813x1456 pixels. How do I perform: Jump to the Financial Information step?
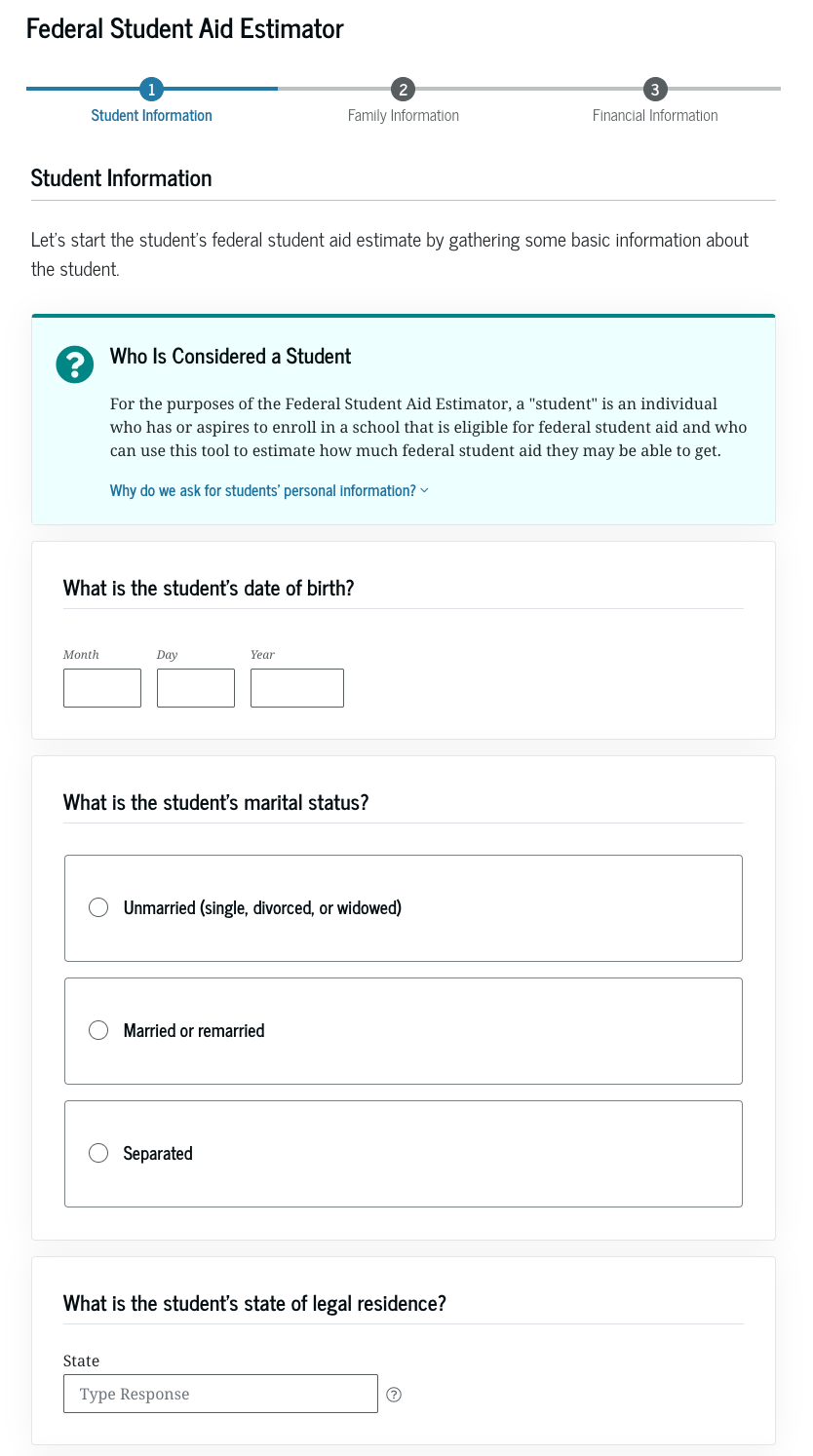coord(655,116)
